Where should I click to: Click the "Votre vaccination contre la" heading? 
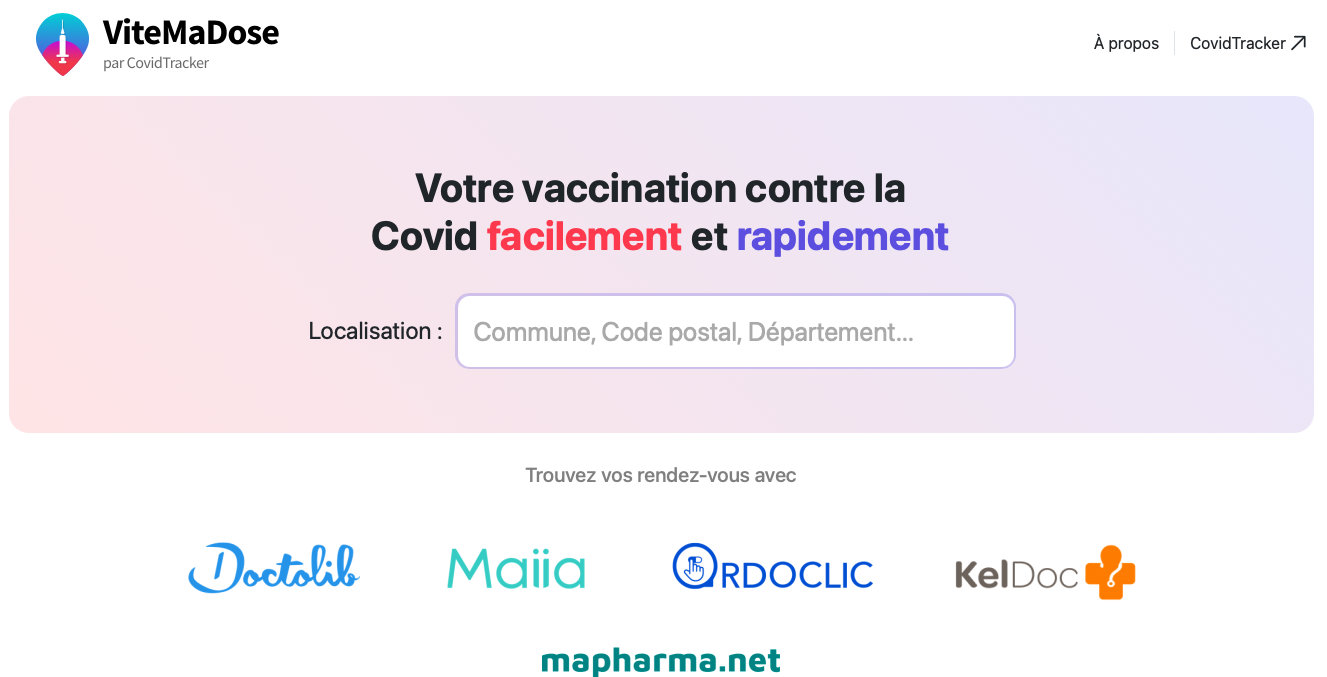[660, 188]
